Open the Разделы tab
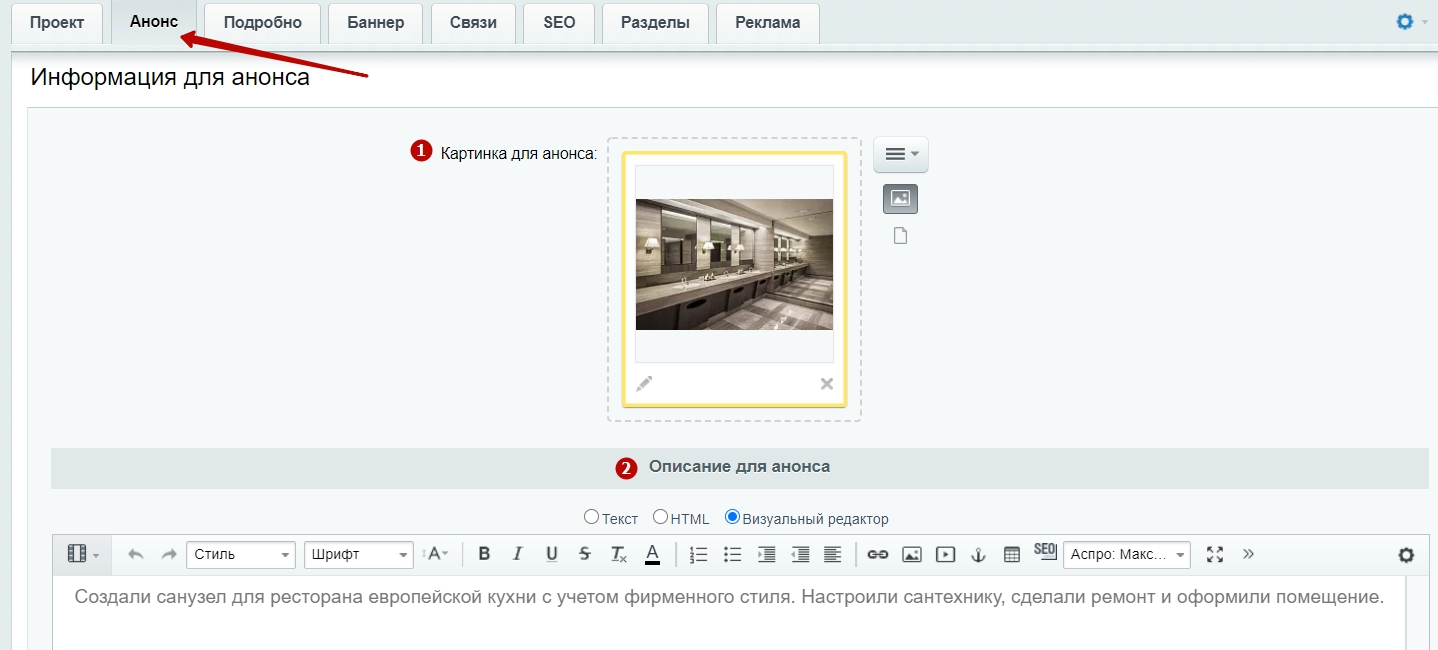Image resolution: width=1438 pixels, height=650 pixels. pos(655,23)
